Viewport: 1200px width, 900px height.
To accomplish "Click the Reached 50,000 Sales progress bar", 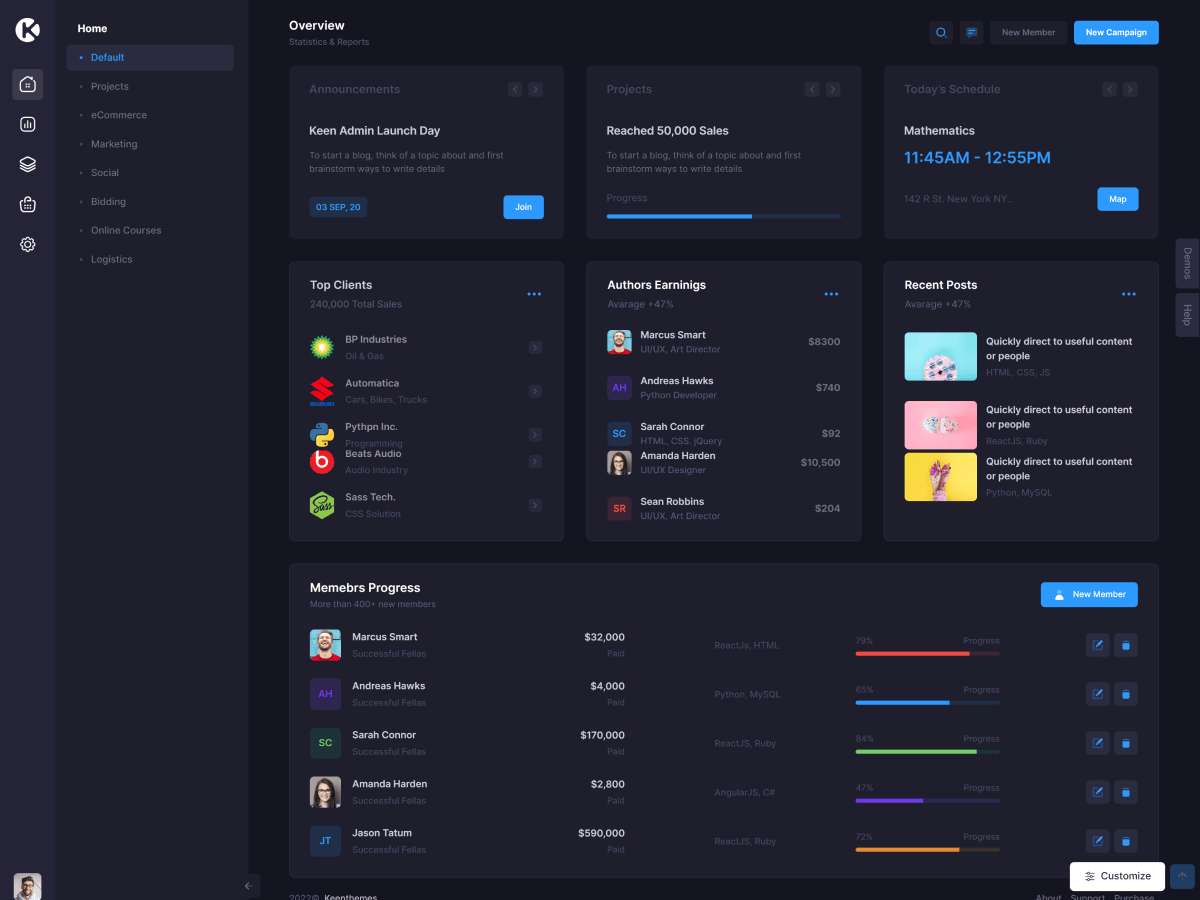I will [x=723, y=216].
